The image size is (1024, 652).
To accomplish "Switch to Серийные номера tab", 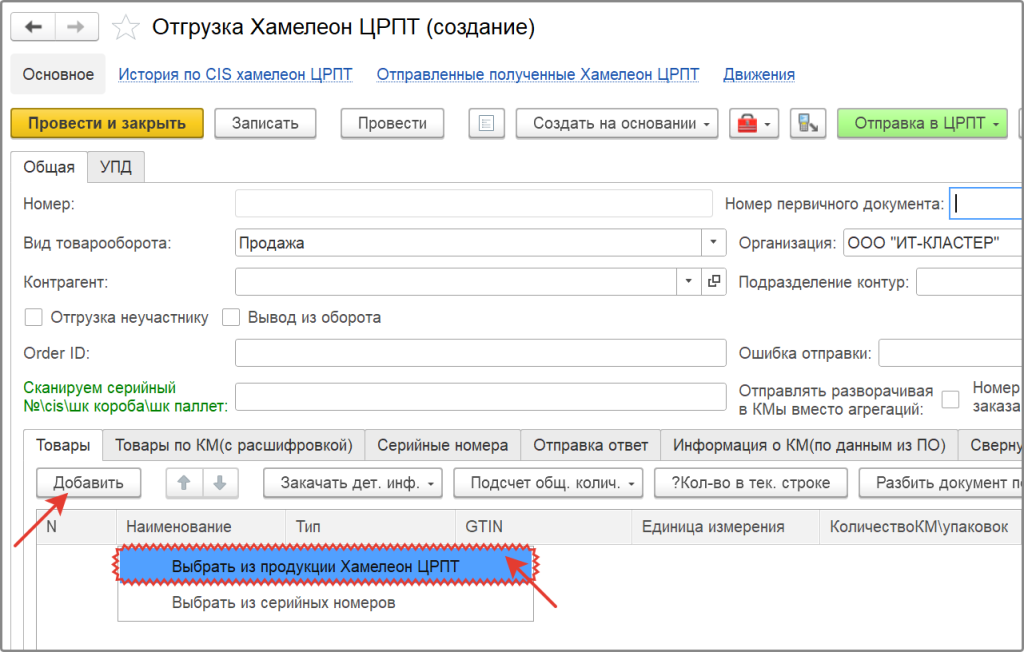I will pyautogui.click(x=443, y=445).
